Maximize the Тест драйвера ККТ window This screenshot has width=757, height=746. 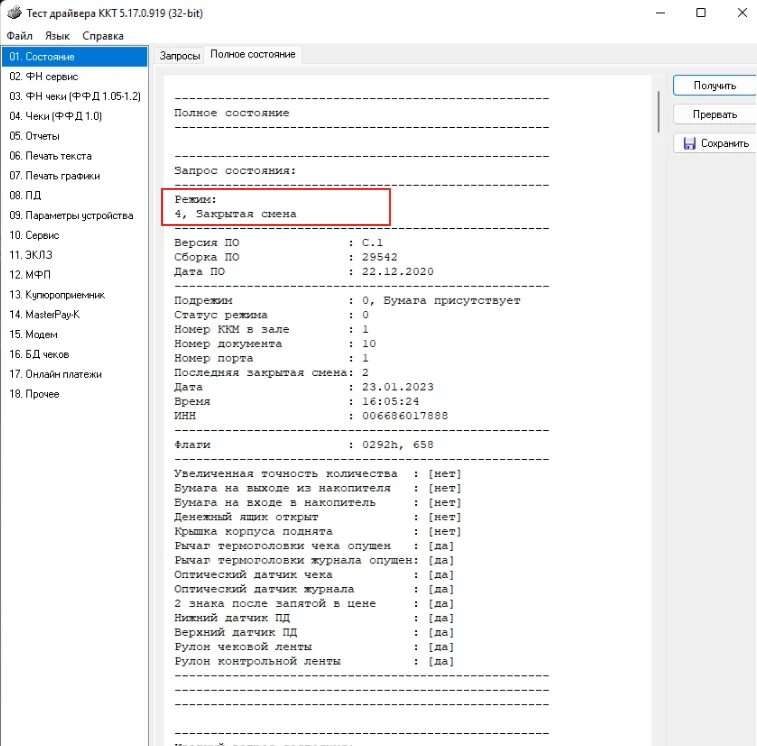[701, 13]
